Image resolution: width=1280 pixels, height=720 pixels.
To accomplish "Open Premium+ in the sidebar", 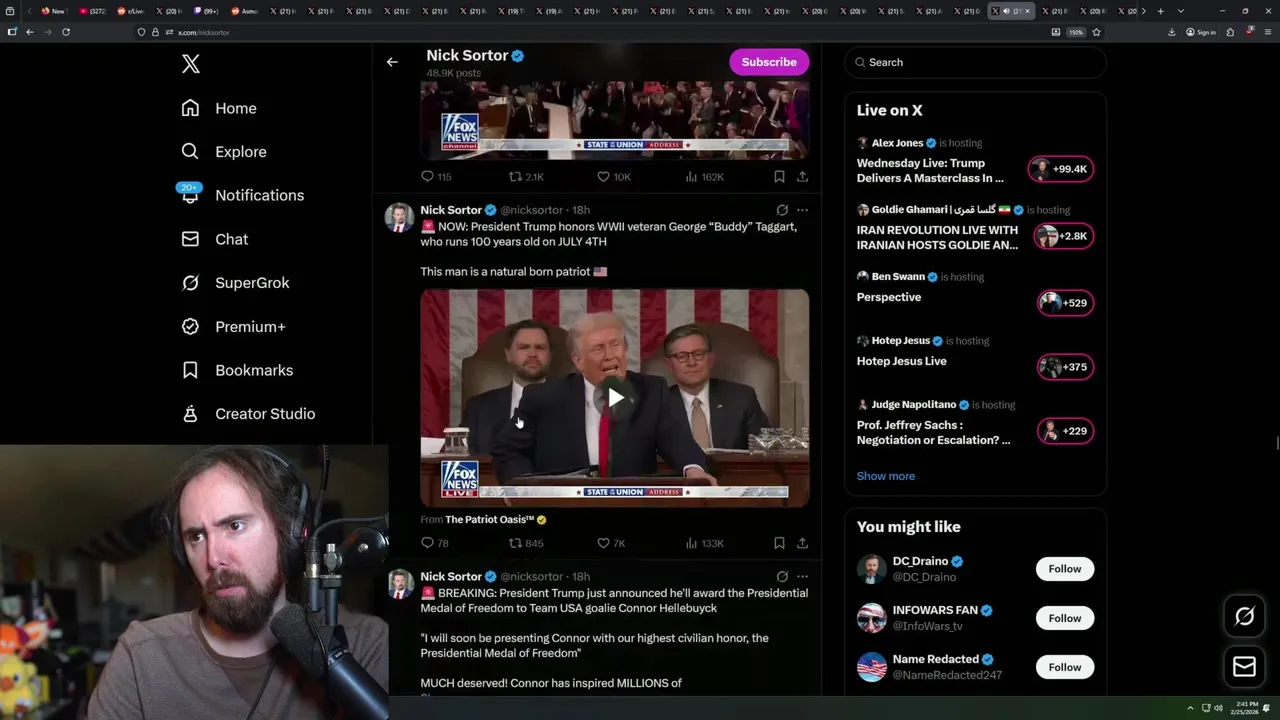I will point(233,327).
